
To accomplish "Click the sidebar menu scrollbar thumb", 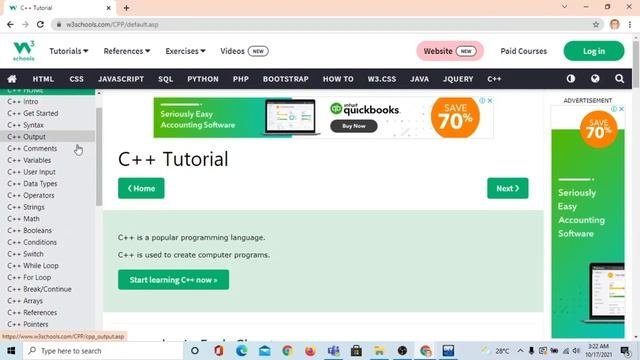I will click(99, 157).
